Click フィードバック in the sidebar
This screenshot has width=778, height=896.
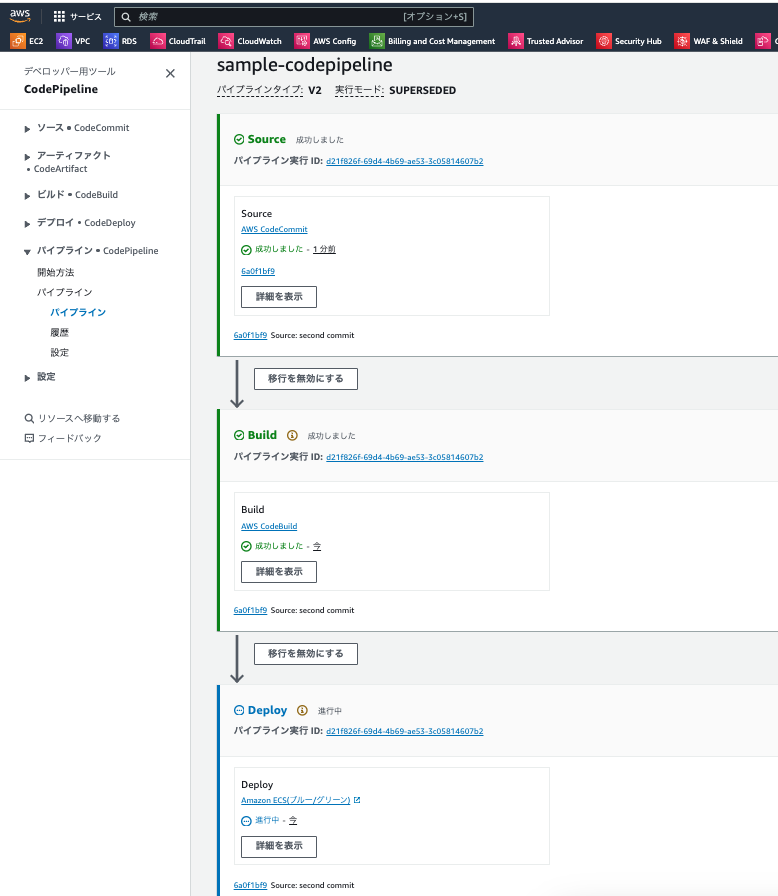(x=70, y=438)
